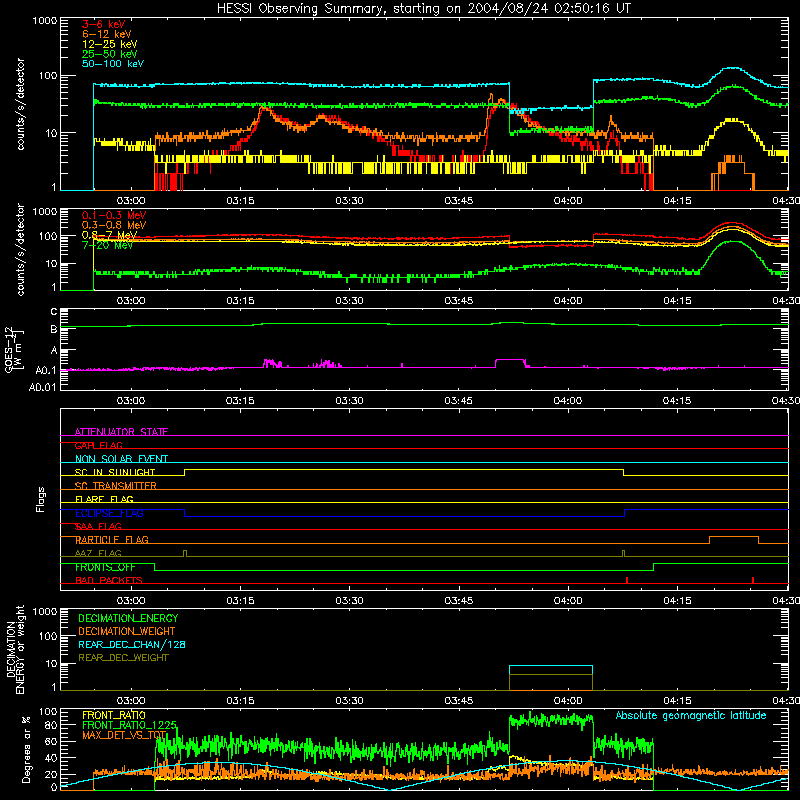Viewport: 800px width, 800px height.
Task: Select the 25-50 keV legend entry
Action: (x=110, y=54)
